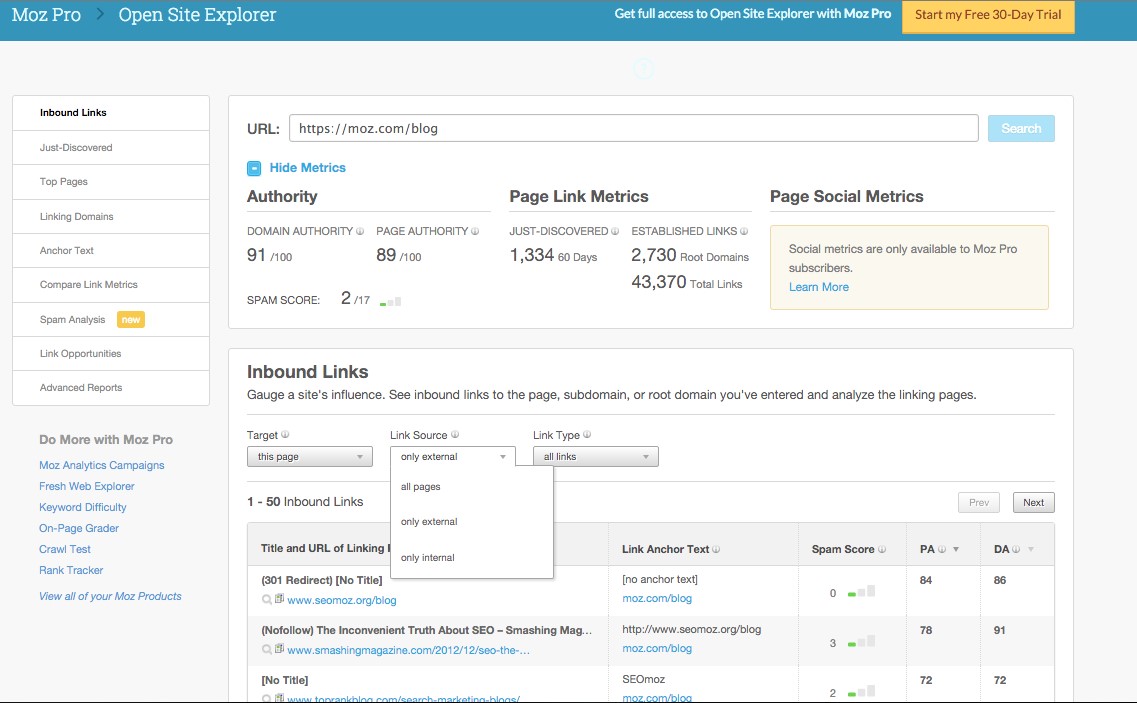Open the Top Pages sidebar tab
Image resolution: width=1137 pixels, height=703 pixels.
click(x=111, y=181)
